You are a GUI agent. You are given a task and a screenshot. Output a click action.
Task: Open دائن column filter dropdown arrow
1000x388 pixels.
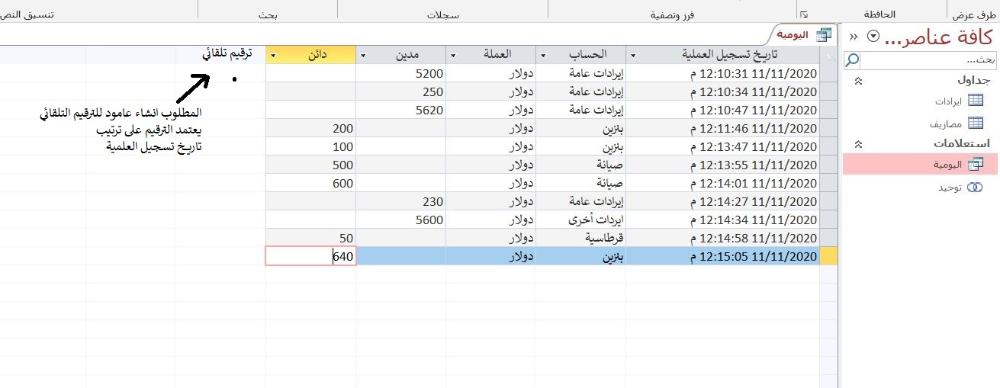[274, 55]
